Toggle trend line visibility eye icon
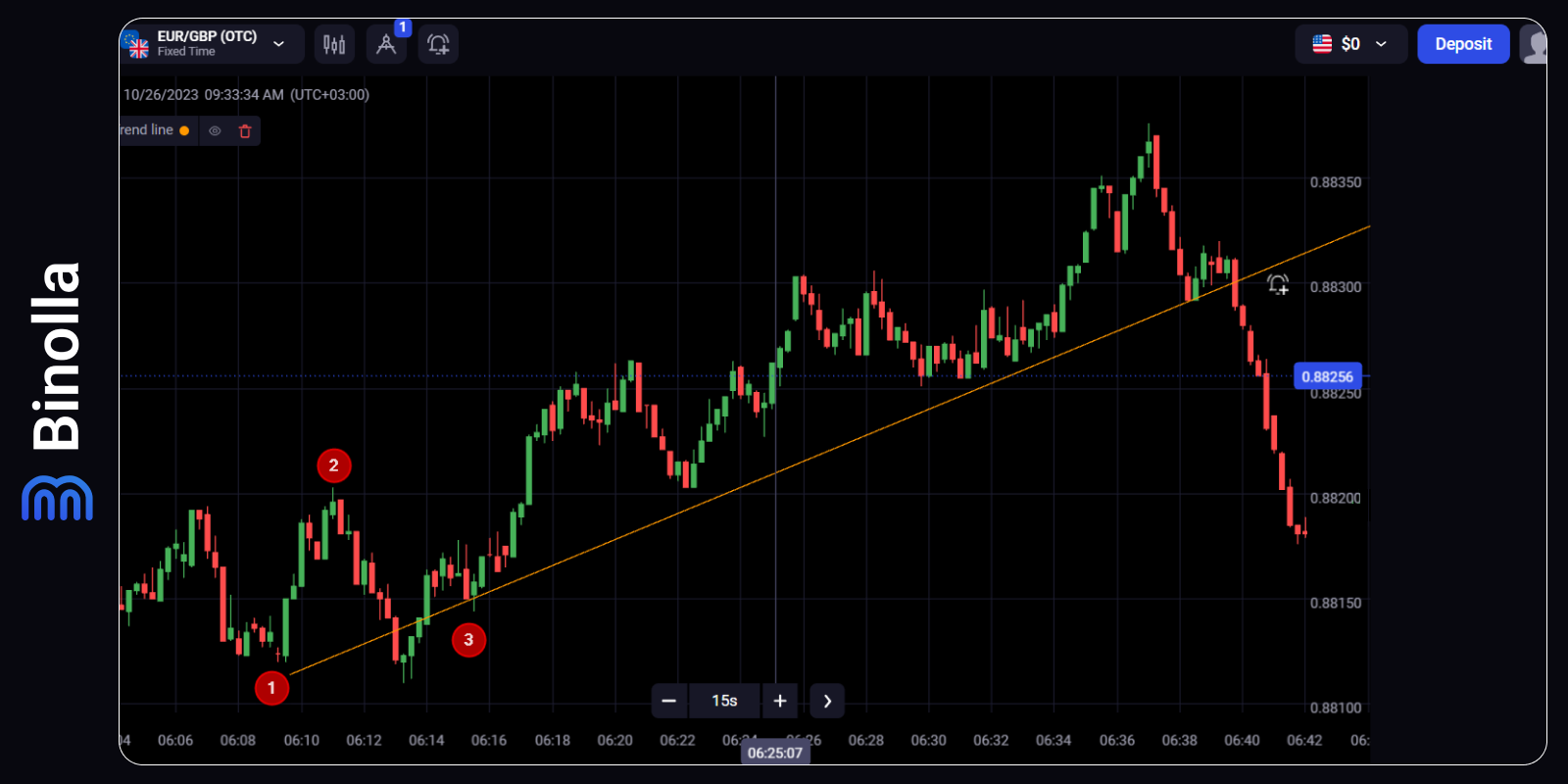This screenshot has height=784, width=1568. 215,130
